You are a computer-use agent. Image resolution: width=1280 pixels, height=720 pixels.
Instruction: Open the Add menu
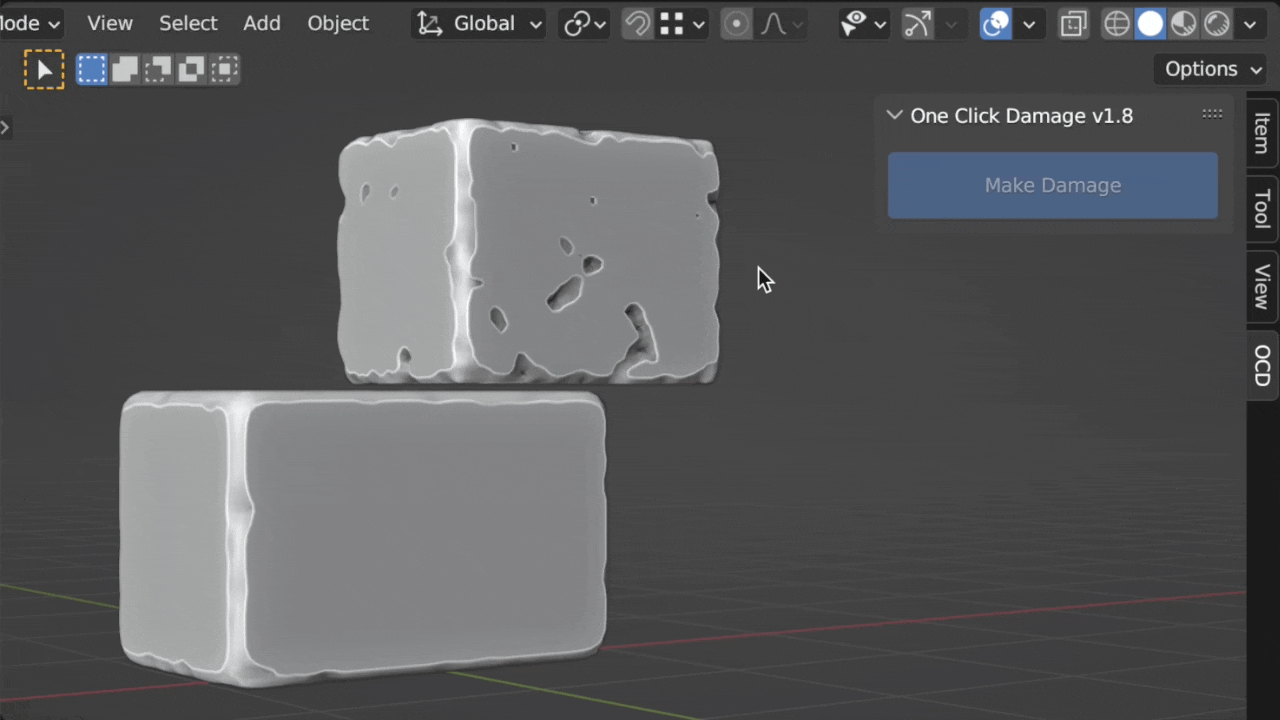click(262, 23)
